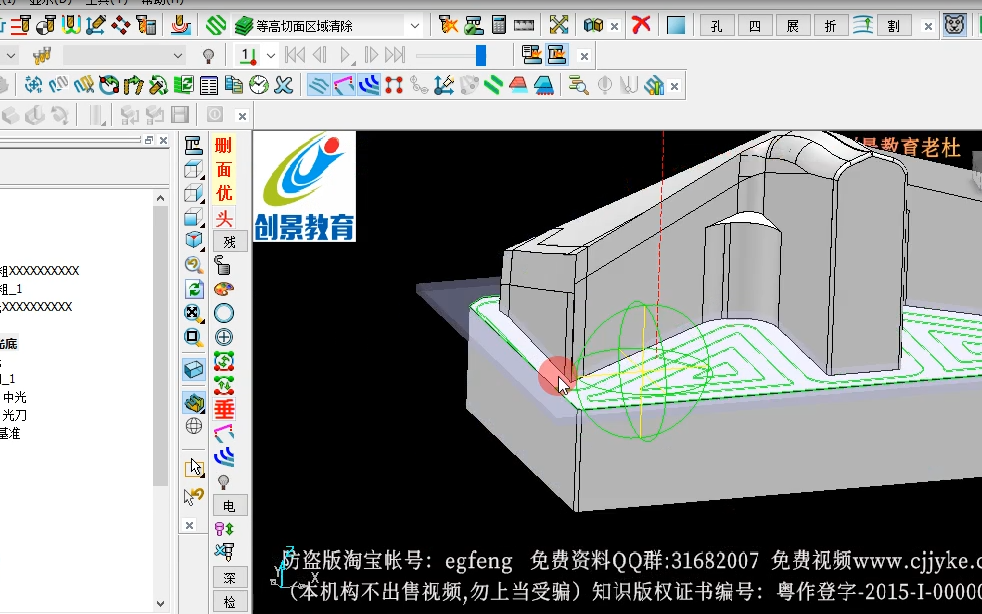Toggle the wireframe globe icon
This screenshot has height=614, width=982.
pyautogui.click(x=194, y=426)
